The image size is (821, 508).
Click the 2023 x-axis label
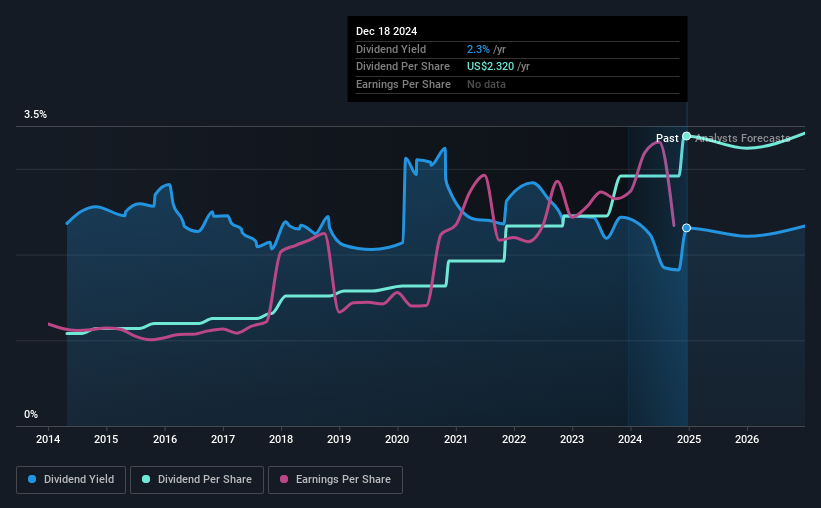pos(572,439)
